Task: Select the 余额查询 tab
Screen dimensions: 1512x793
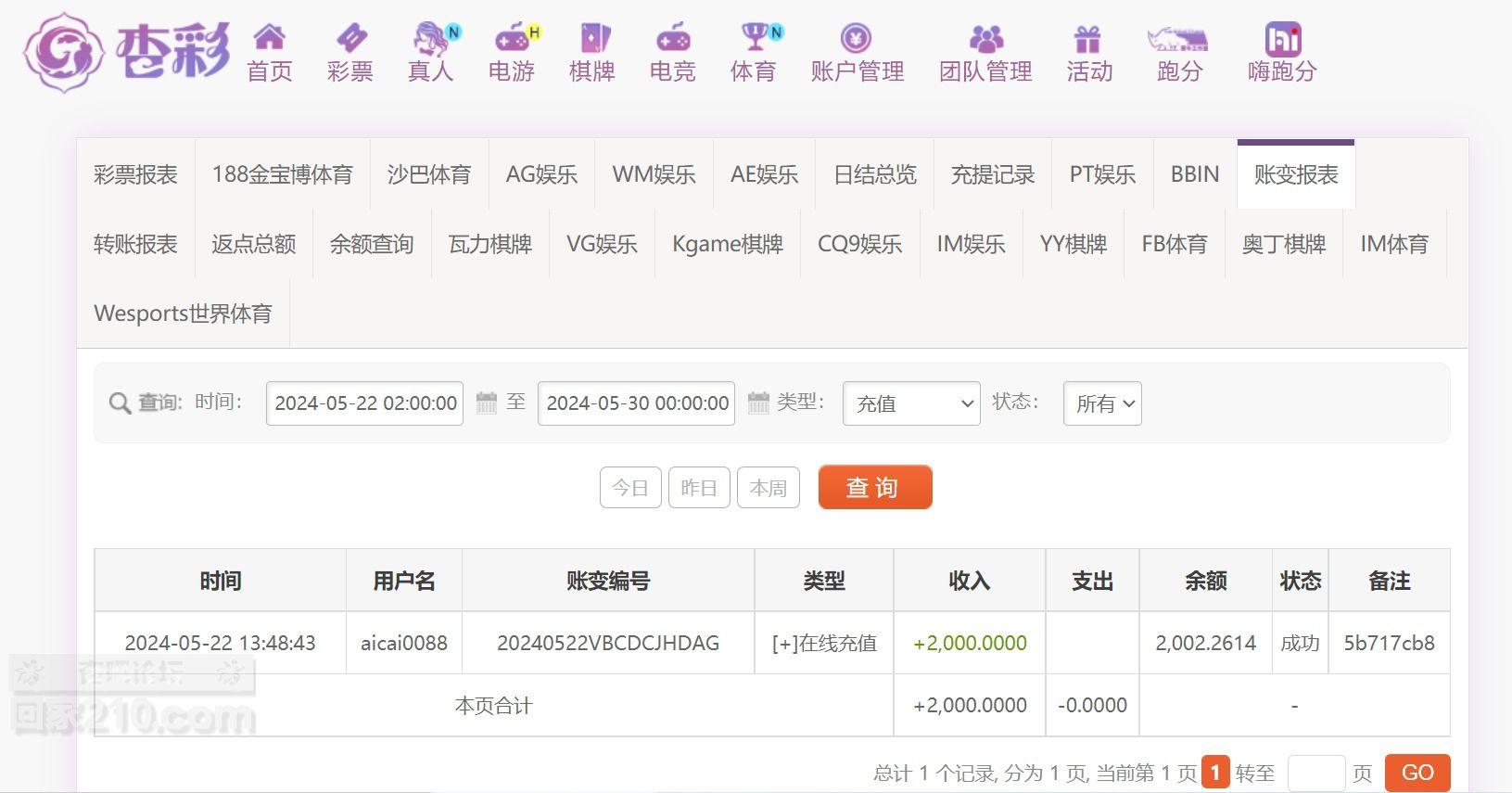Action: pyautogui.click(x=372, y=244)
